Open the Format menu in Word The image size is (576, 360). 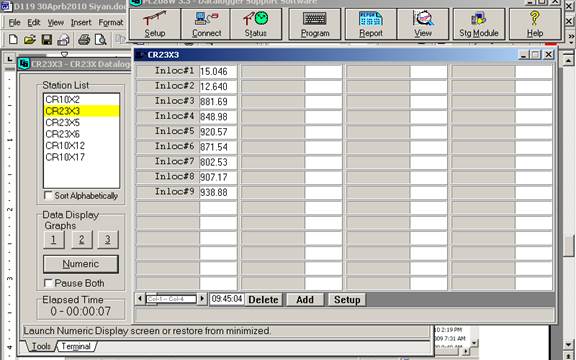pyautogui.click(x=111, y=23)
